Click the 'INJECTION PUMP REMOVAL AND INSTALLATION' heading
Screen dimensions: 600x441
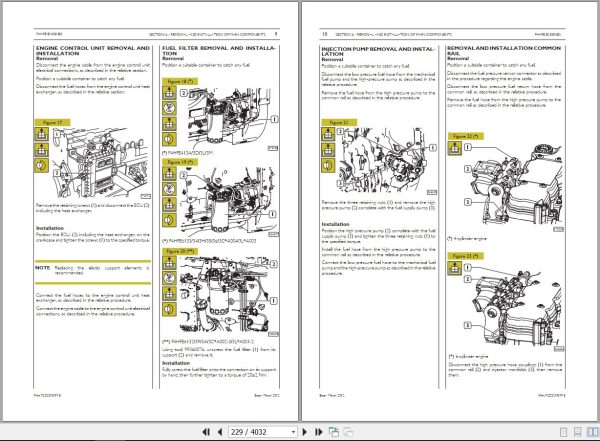(x=378, y=51)
